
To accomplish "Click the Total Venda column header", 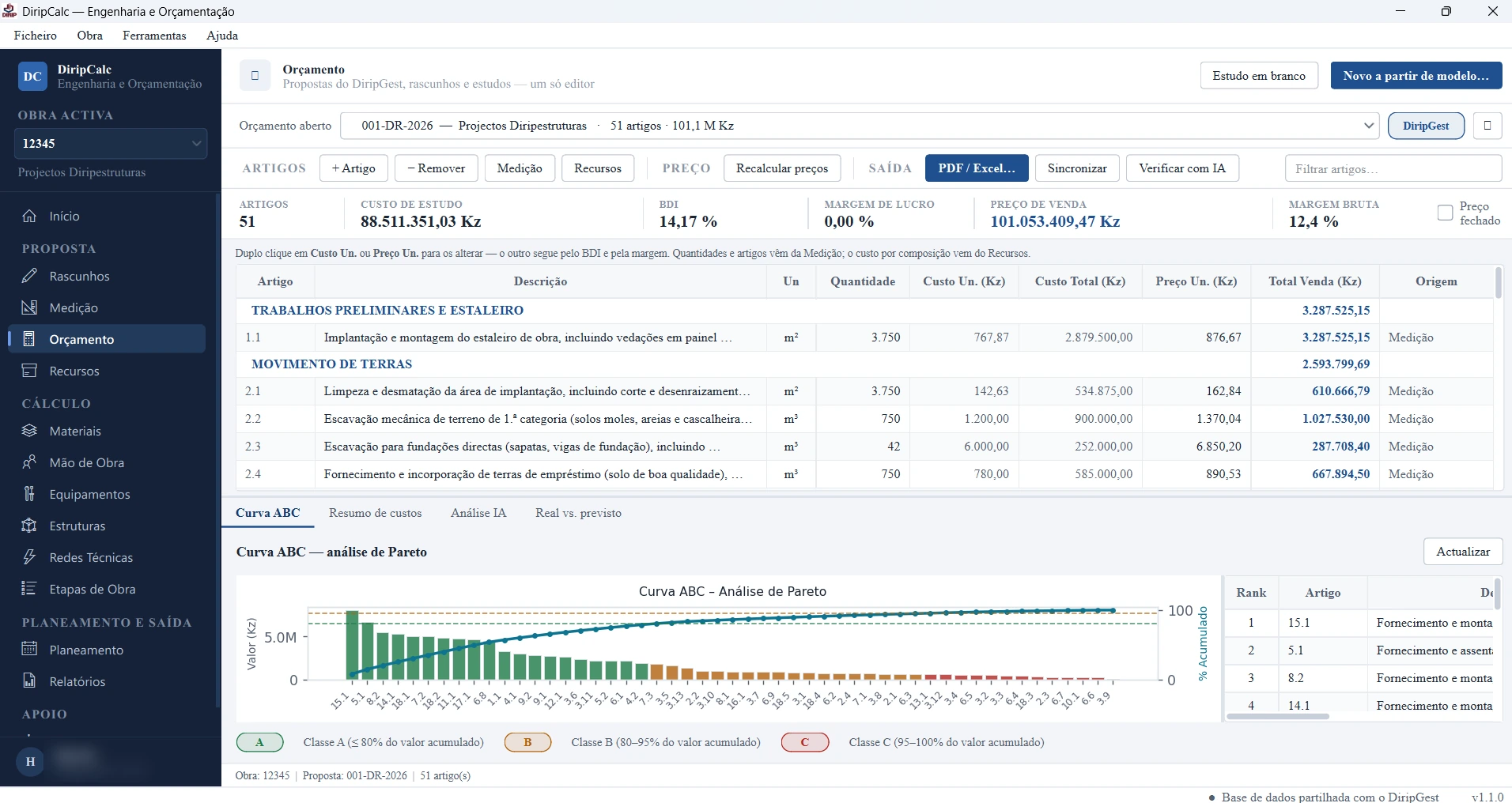I will click(1315, 281).
